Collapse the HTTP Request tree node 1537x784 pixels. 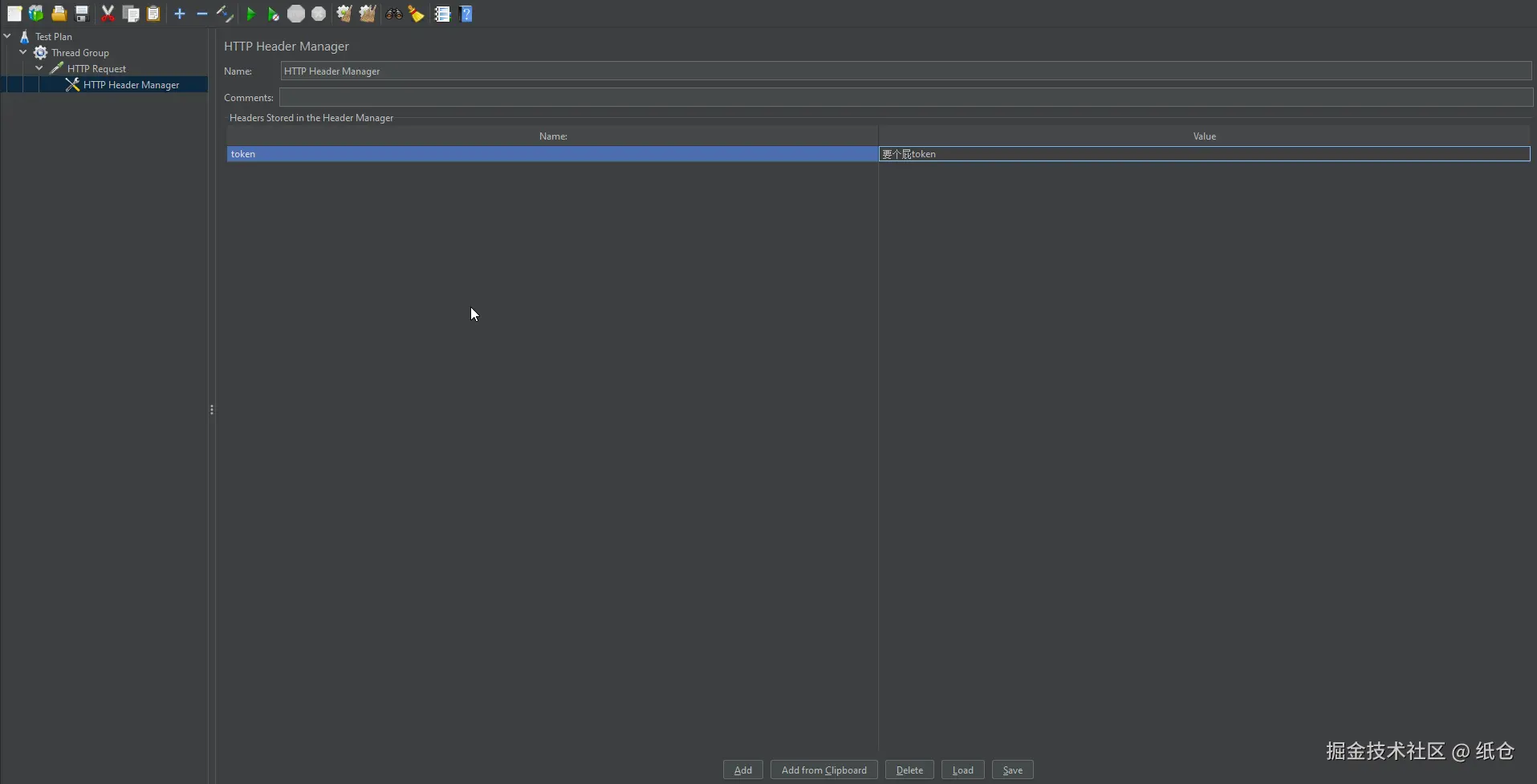click(x=39, y=68)
